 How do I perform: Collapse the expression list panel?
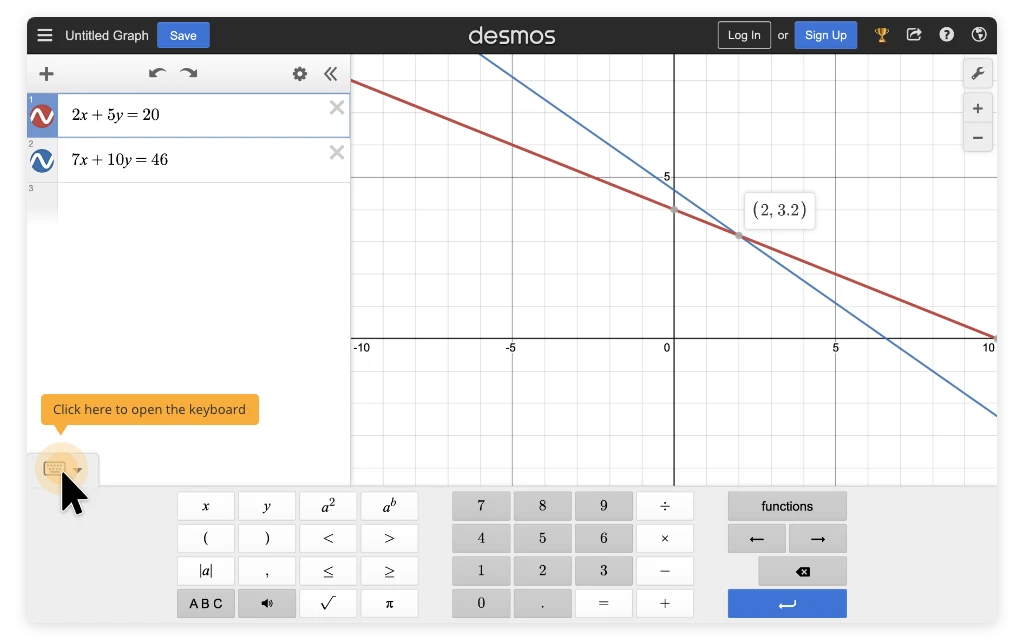tap(330, 74)
